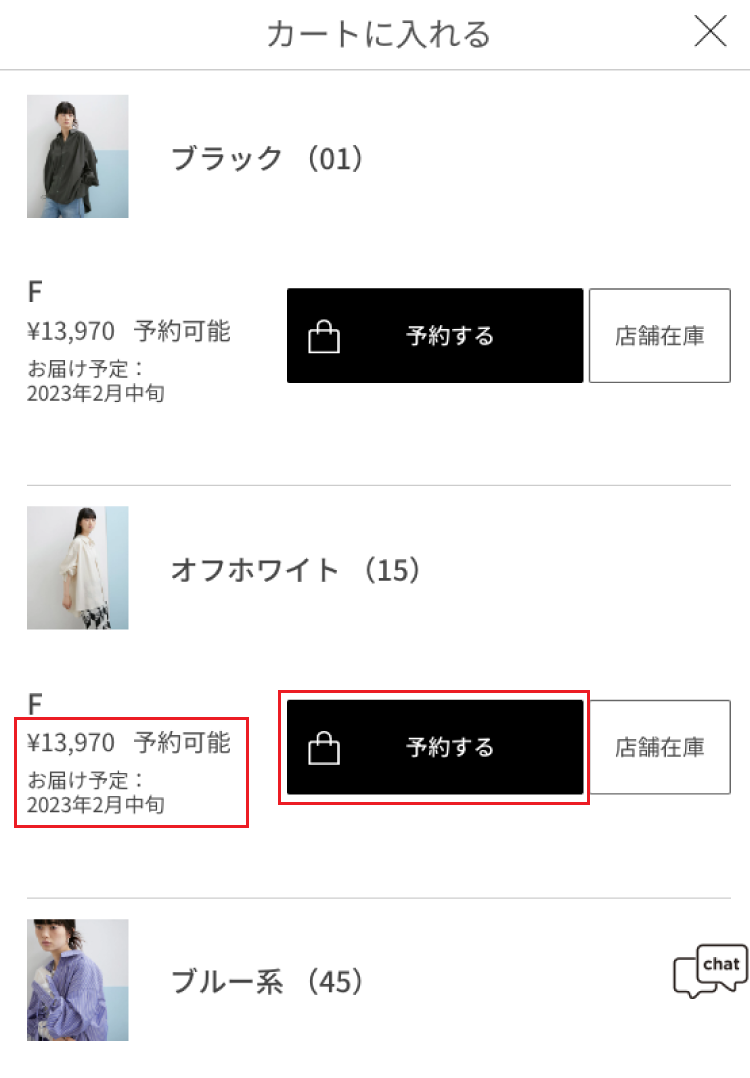Screen dimensions: 750x1078
Task: Open the chat support bubble icon
Action: pos(710,971)
